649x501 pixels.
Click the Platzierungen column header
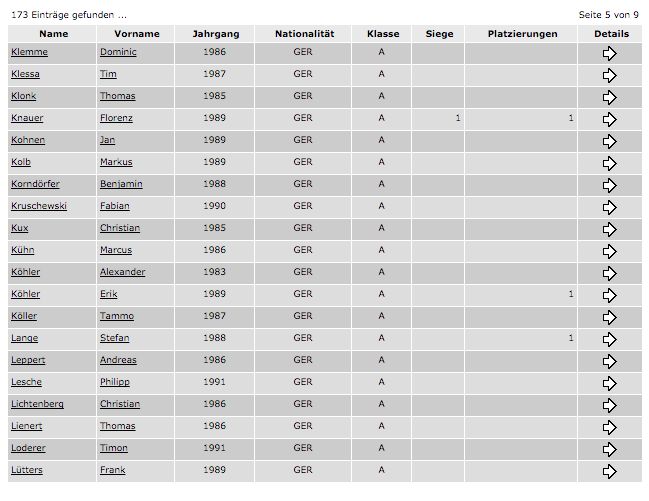click(522, 34)
